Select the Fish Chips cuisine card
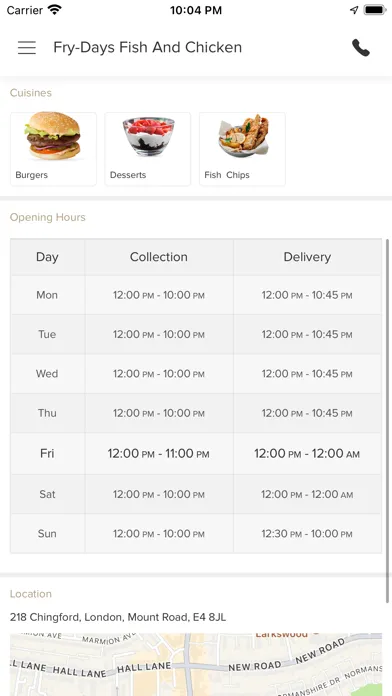Screen dimensions: 392x696 pyautogui.click(x=242, y=149)
